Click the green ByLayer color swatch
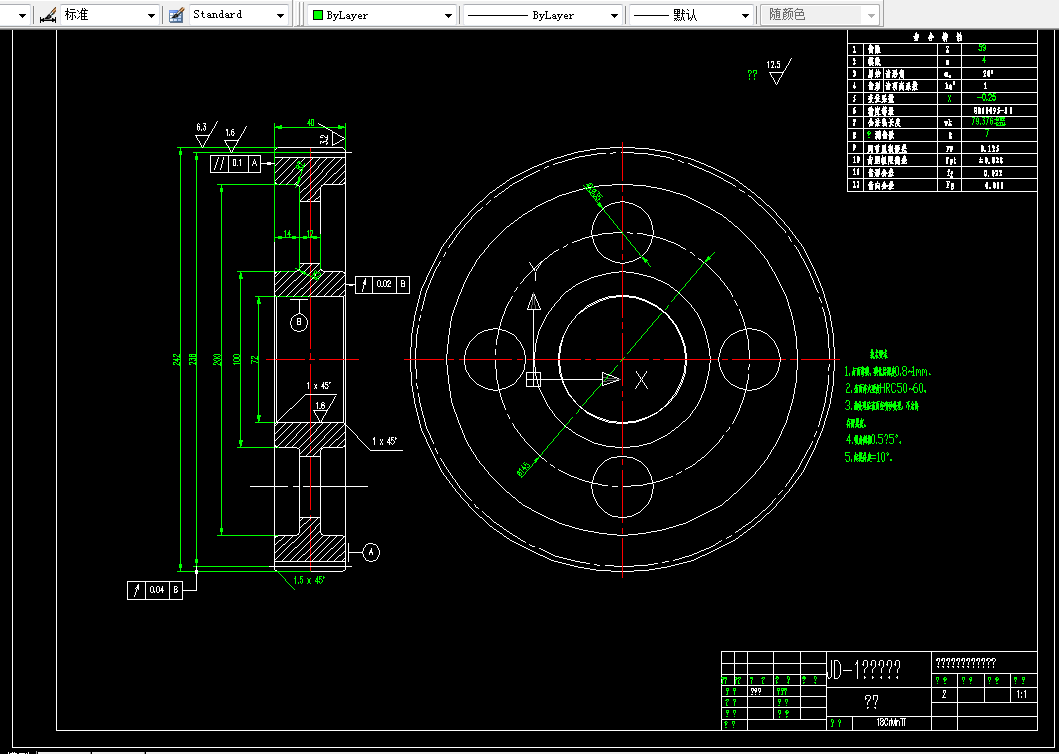This screenshot has width=1059, height=754. point(318,15)
